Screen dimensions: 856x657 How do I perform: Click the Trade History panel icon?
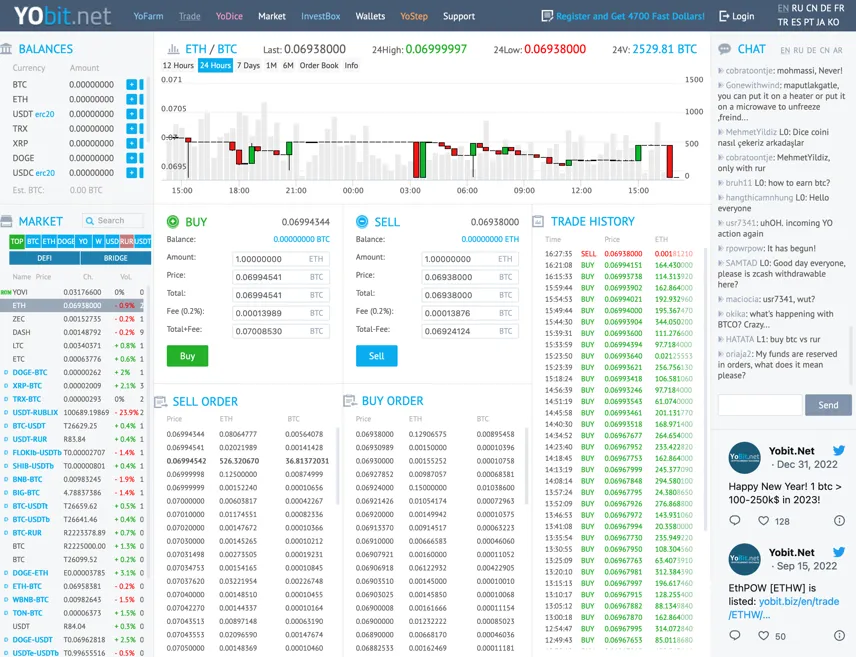[x=538, y=221]
